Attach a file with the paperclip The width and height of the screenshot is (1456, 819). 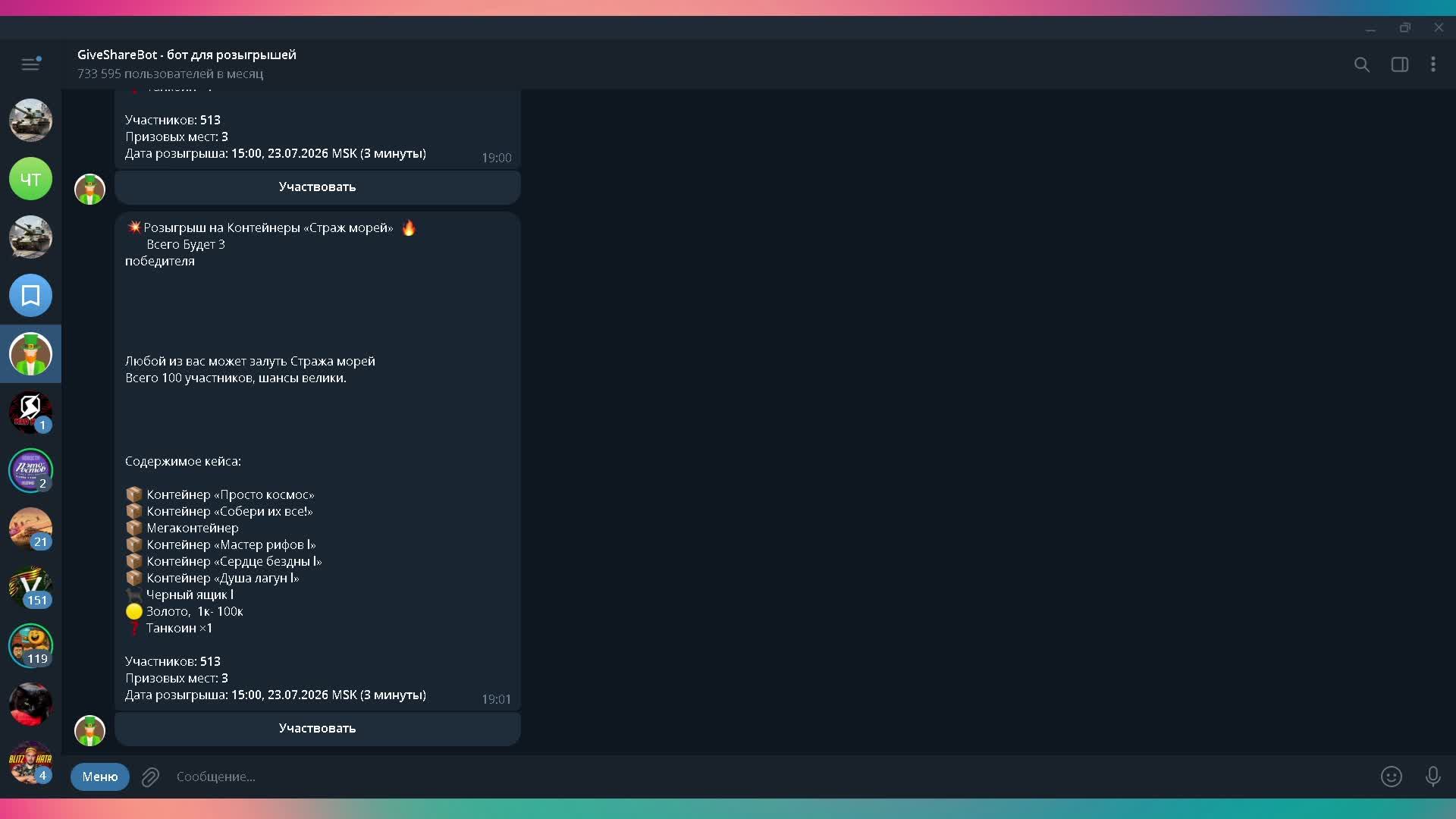pos(150,777)
